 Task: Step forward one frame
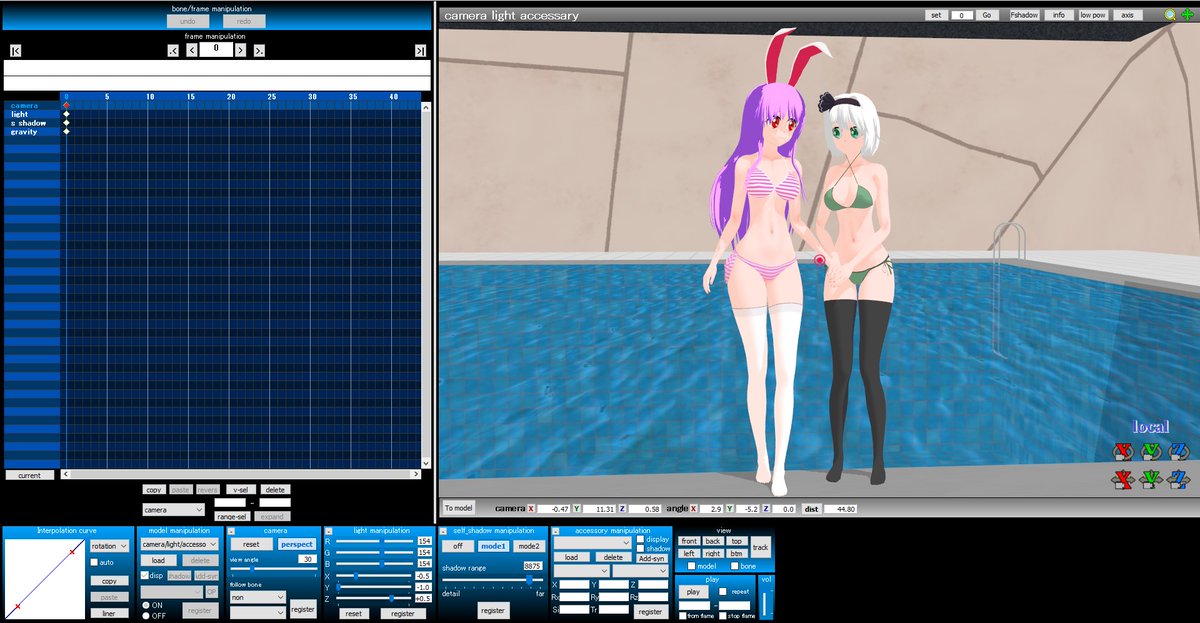click(x=241, y=50)
